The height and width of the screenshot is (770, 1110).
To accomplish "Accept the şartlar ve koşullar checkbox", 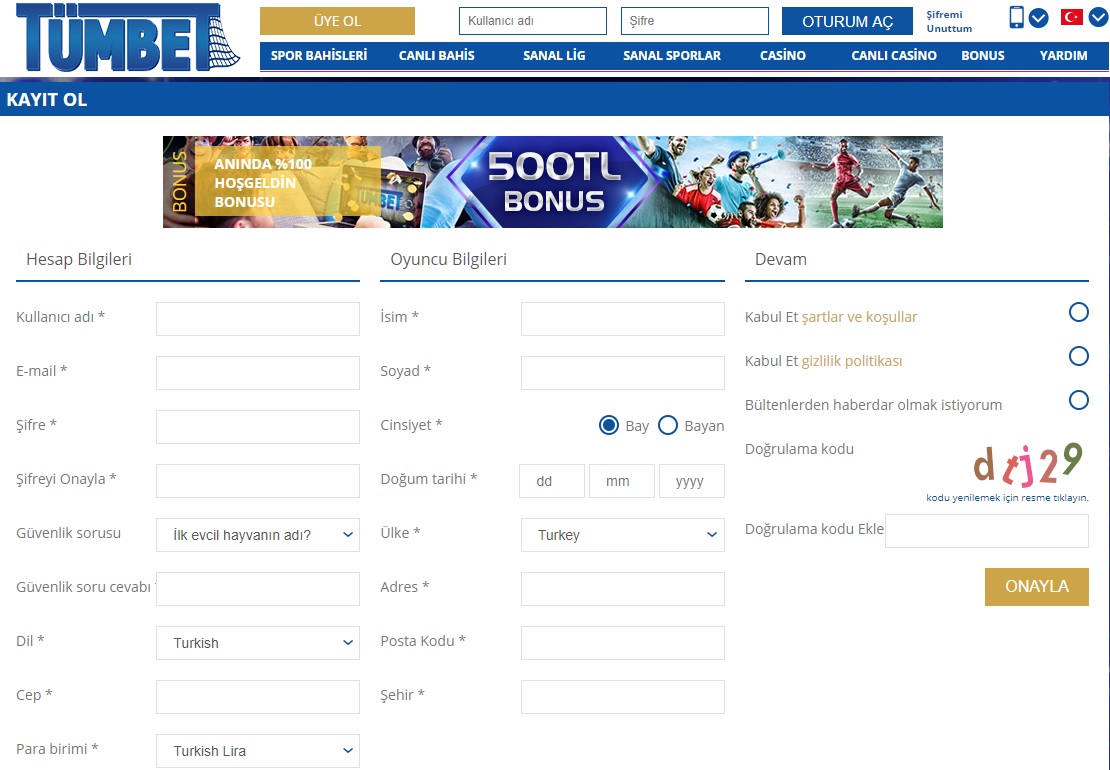I will pyautogui.click(x=1078, y=312).
